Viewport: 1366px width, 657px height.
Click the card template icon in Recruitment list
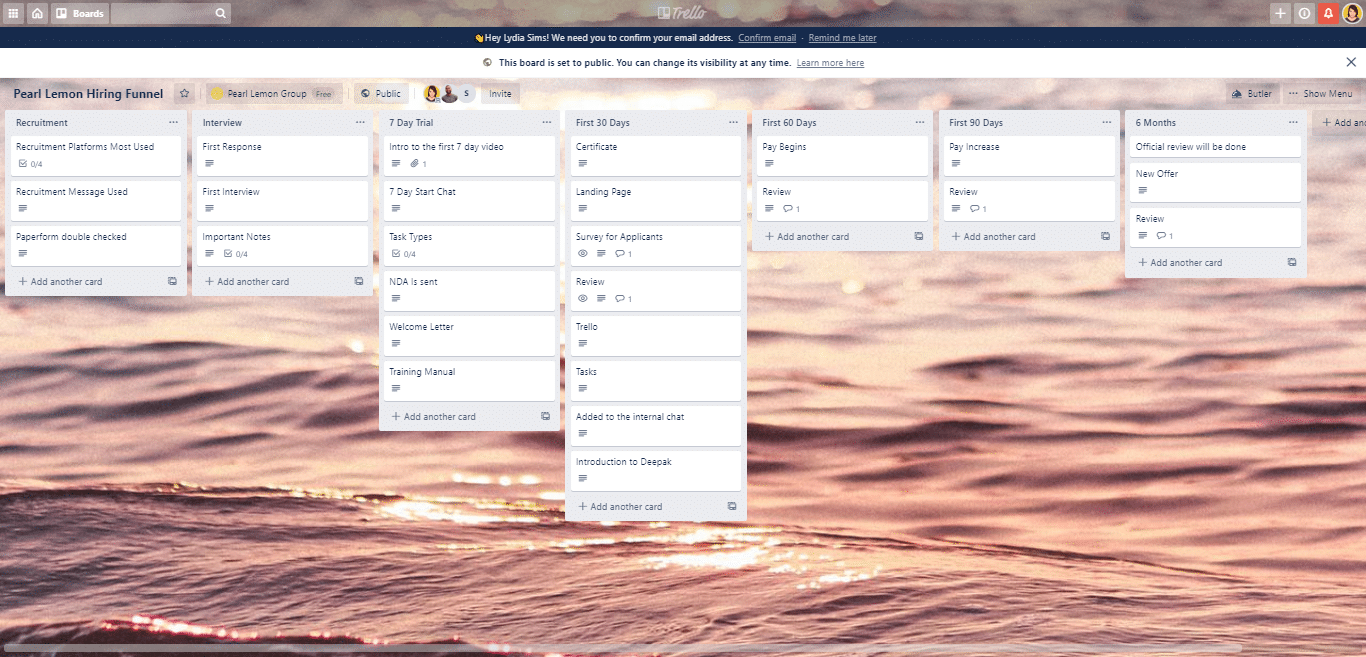click(x=172, y=282)
